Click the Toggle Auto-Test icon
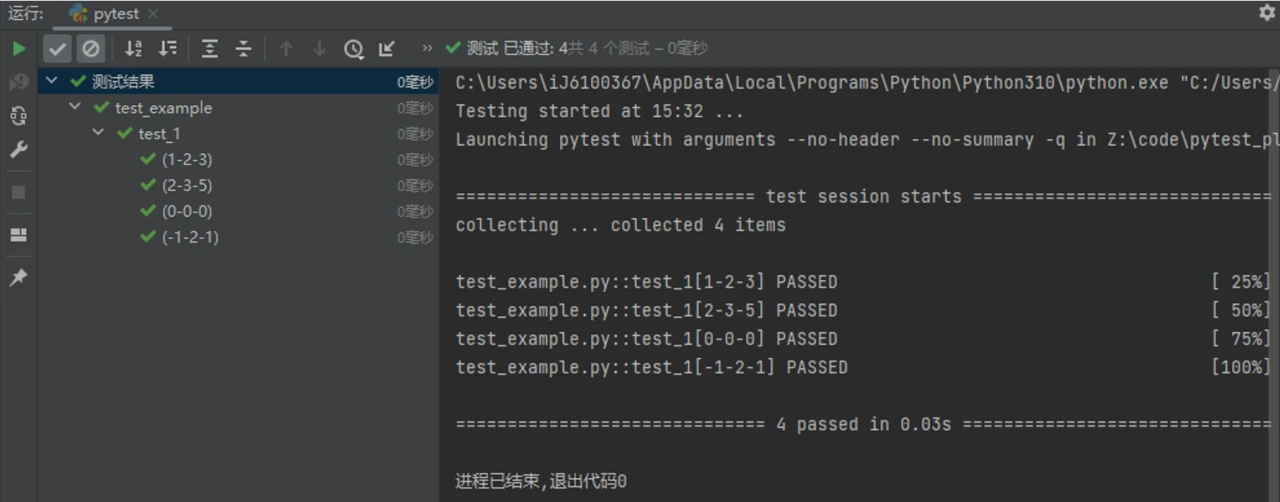1280x502 pixels. pyautogui.click(x=18, y=116)
